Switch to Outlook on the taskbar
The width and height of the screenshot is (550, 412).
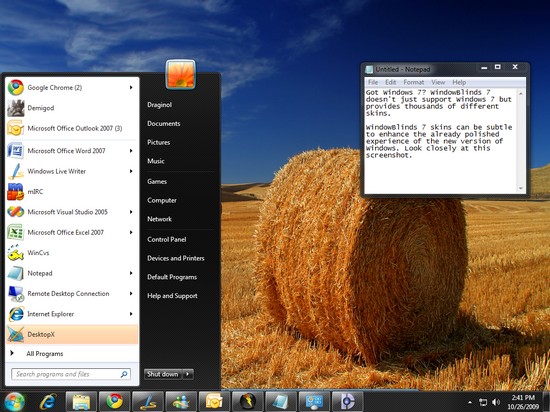coord(214,401)
